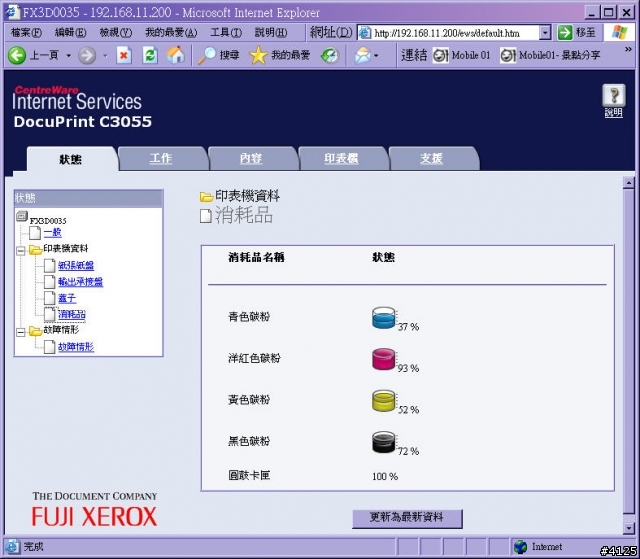Screen dimensions: 640x559
Task: Open the 消耗品 link in tree
Action: [72, 314]
